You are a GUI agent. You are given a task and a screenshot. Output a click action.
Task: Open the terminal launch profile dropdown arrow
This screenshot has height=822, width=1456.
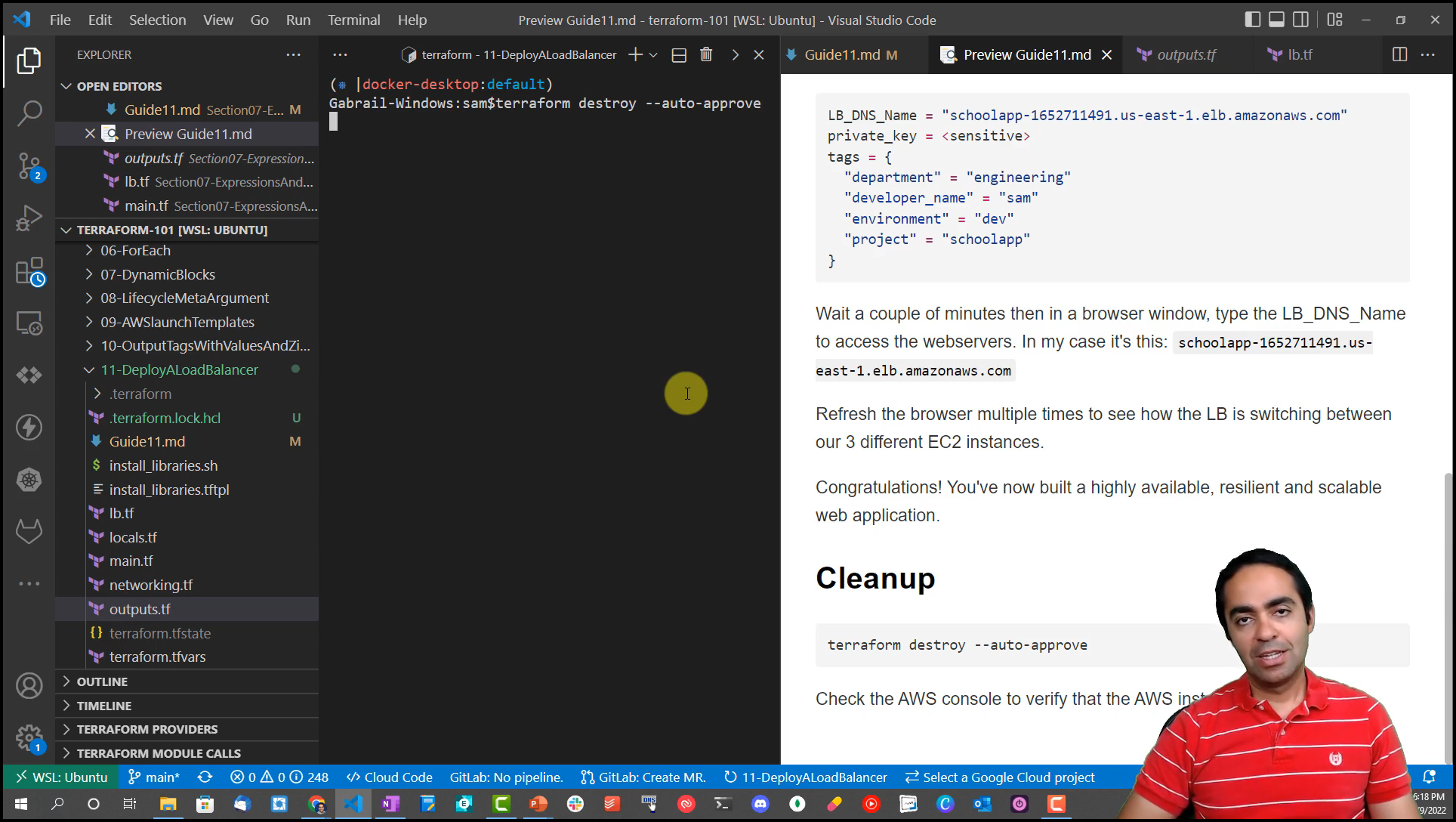(653, 54)
